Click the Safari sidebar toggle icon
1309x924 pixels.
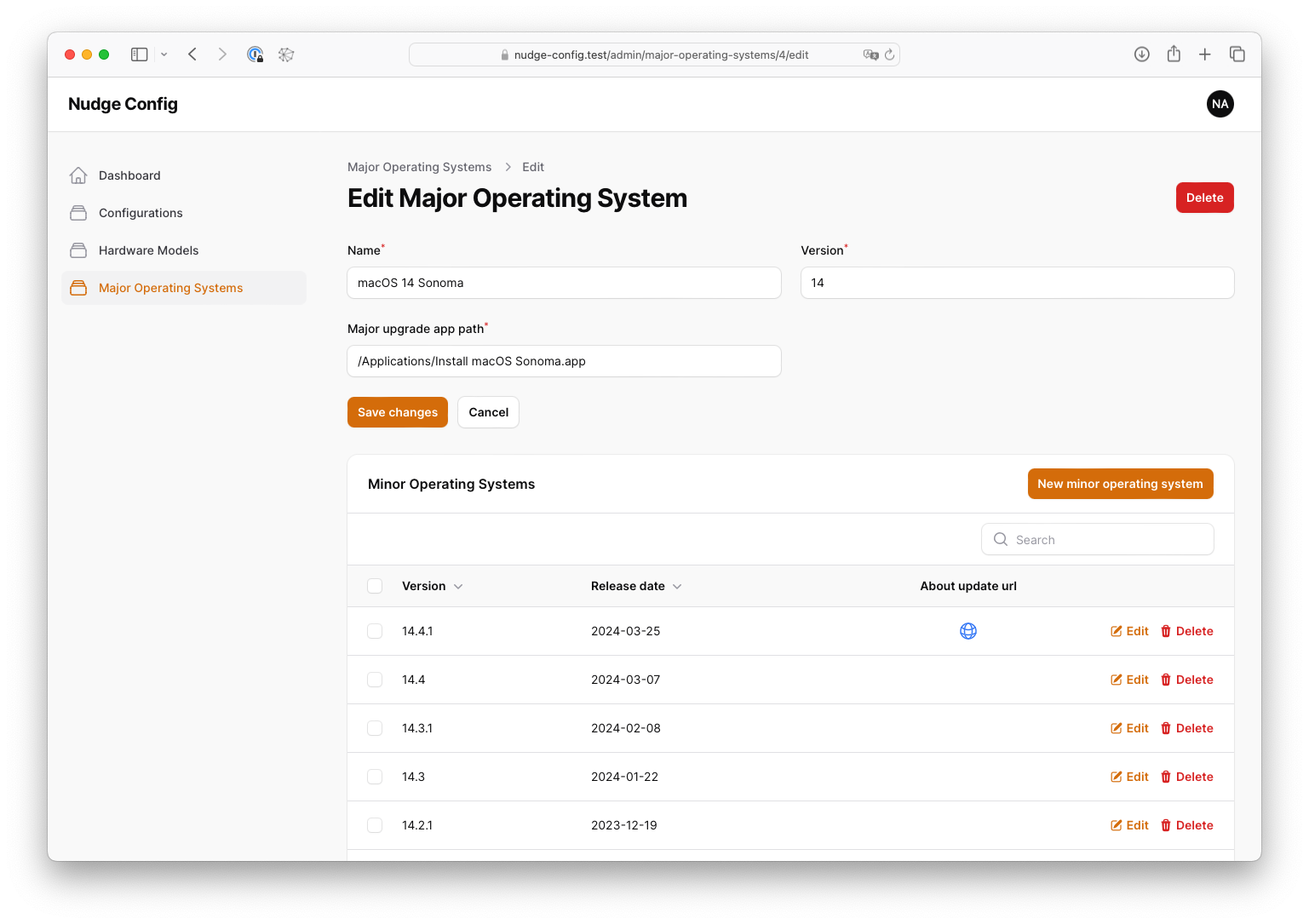(140, 55)
